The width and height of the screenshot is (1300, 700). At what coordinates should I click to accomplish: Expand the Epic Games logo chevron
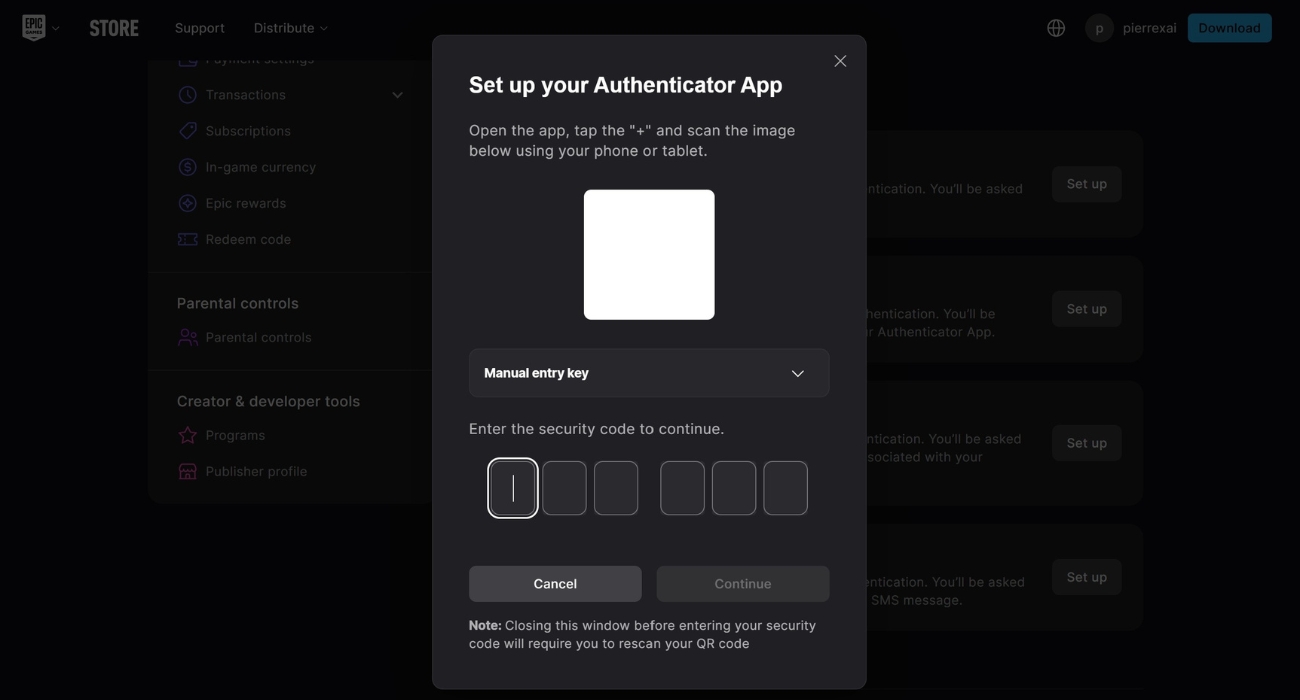pyautogui.click(x=56, y=28)
